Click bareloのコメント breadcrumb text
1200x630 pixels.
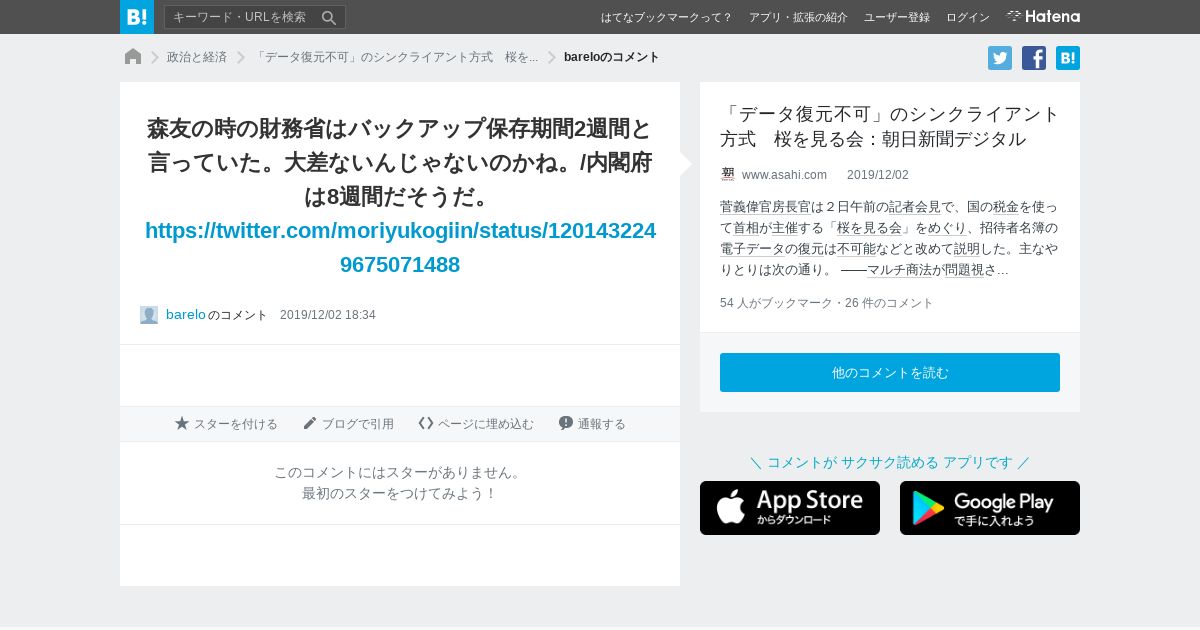(x=612, y=57)
